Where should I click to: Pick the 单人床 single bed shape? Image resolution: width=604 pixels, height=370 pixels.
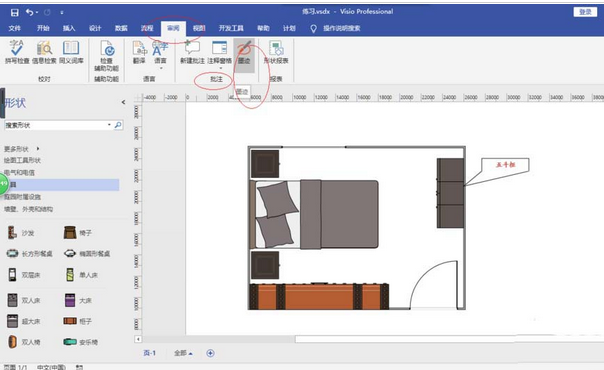click(81, 275)
